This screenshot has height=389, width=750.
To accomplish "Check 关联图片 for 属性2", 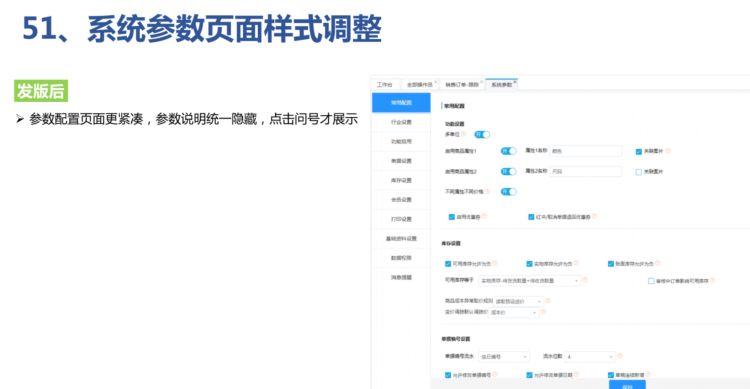I will pos(639,172).
